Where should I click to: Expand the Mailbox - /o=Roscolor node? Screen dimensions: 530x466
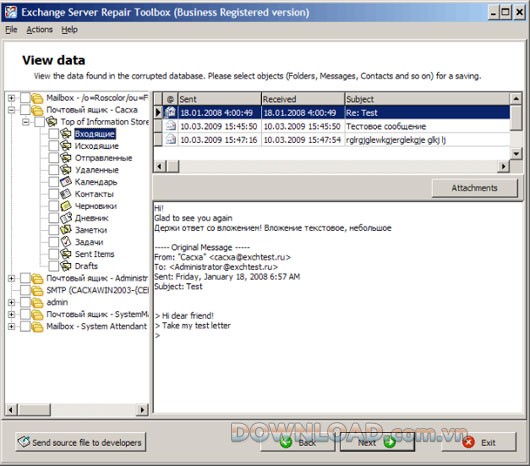coord(11,98)
